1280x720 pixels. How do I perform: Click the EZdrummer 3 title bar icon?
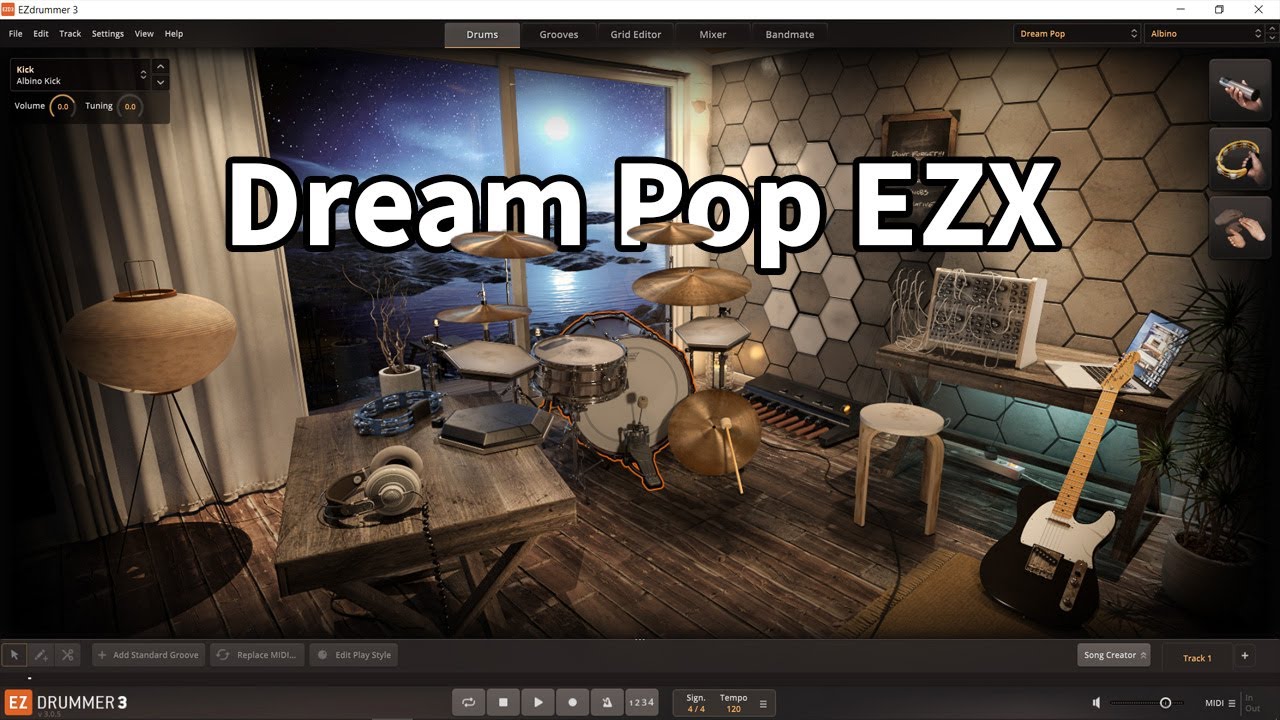coord(8,10)
